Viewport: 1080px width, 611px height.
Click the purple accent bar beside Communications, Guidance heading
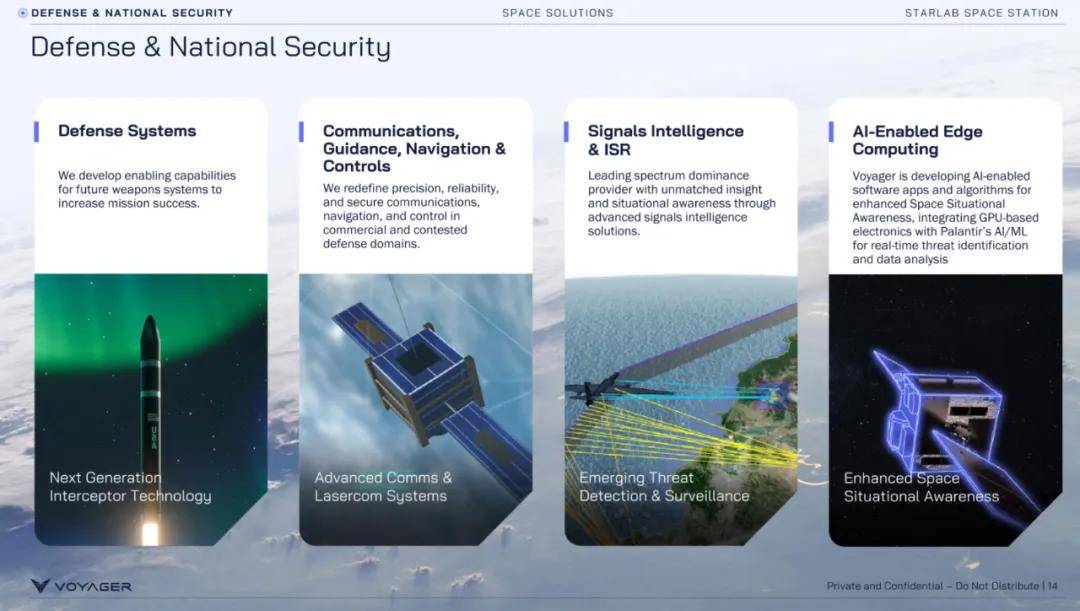tap(302, 132)
